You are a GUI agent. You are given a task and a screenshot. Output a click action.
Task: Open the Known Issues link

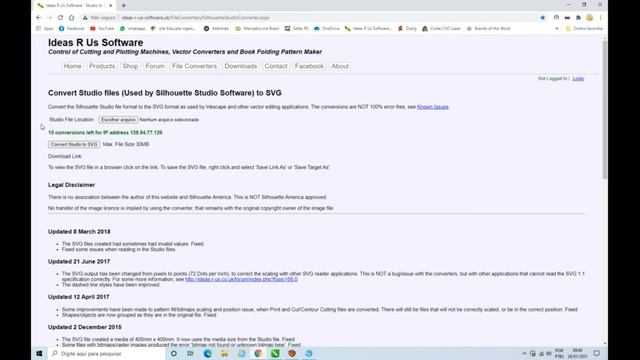(x=433, y=107)
